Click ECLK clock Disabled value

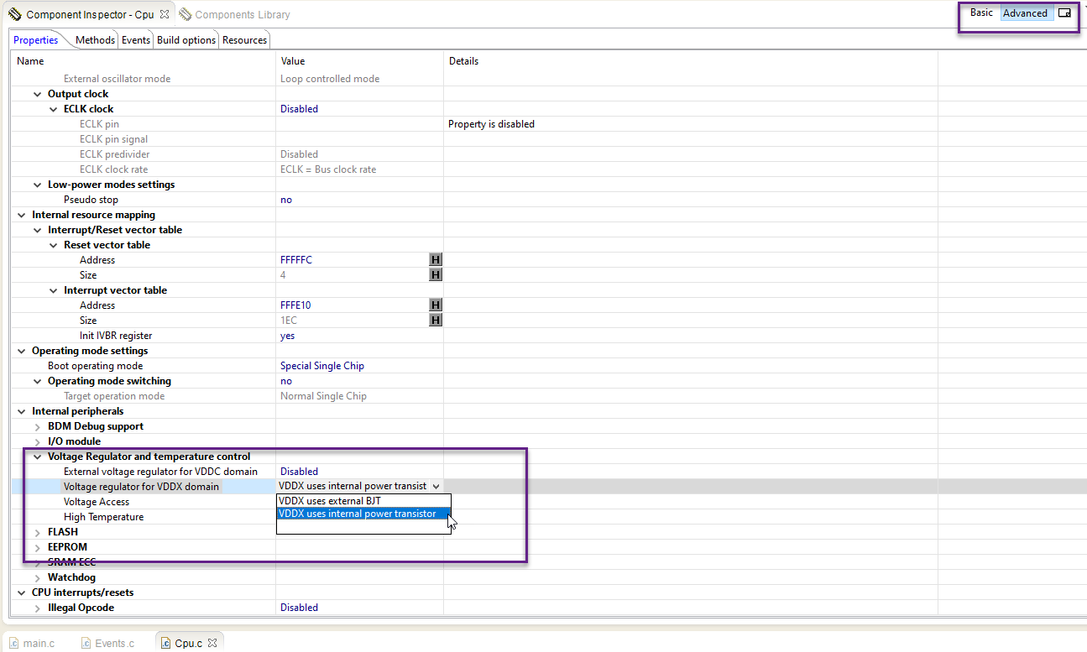[x=299, y=109]
